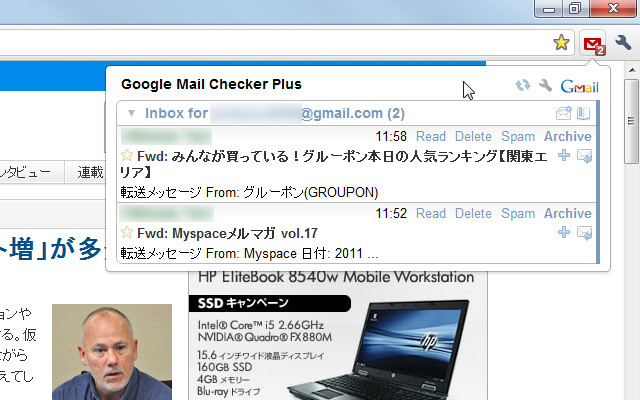Open Gmail via the Gmail logo
The width and height of the screenshot is (640, 400).
(579, 86)
